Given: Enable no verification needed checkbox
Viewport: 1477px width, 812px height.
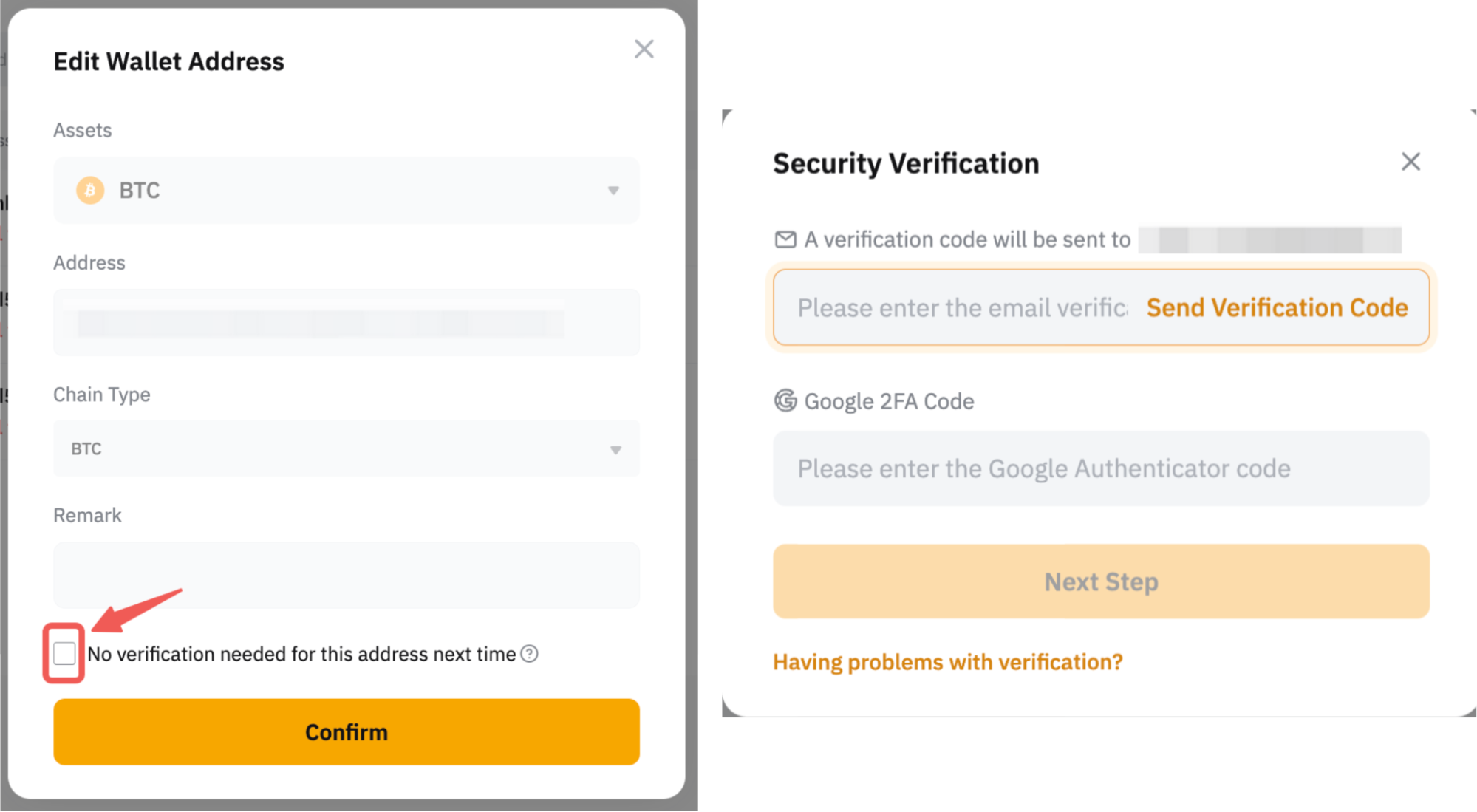Looking at the screenshot, I should (x=64, y=653).
